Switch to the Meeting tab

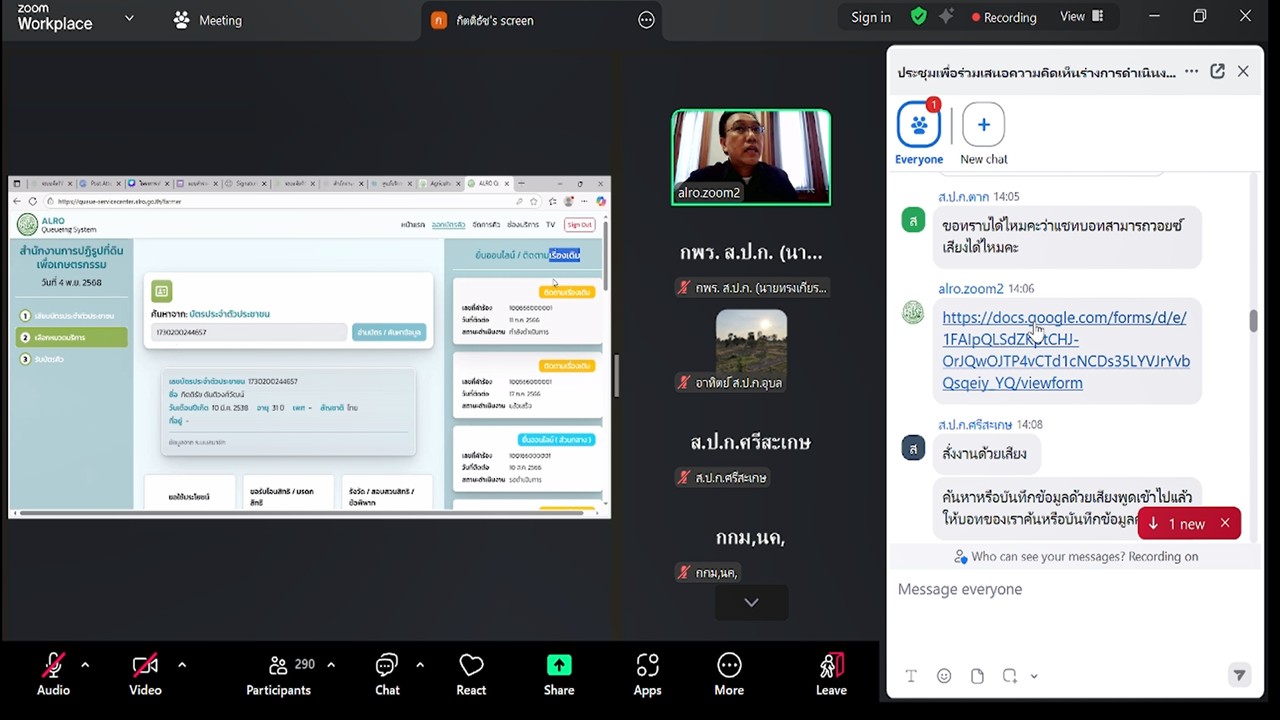pos(208,20)
